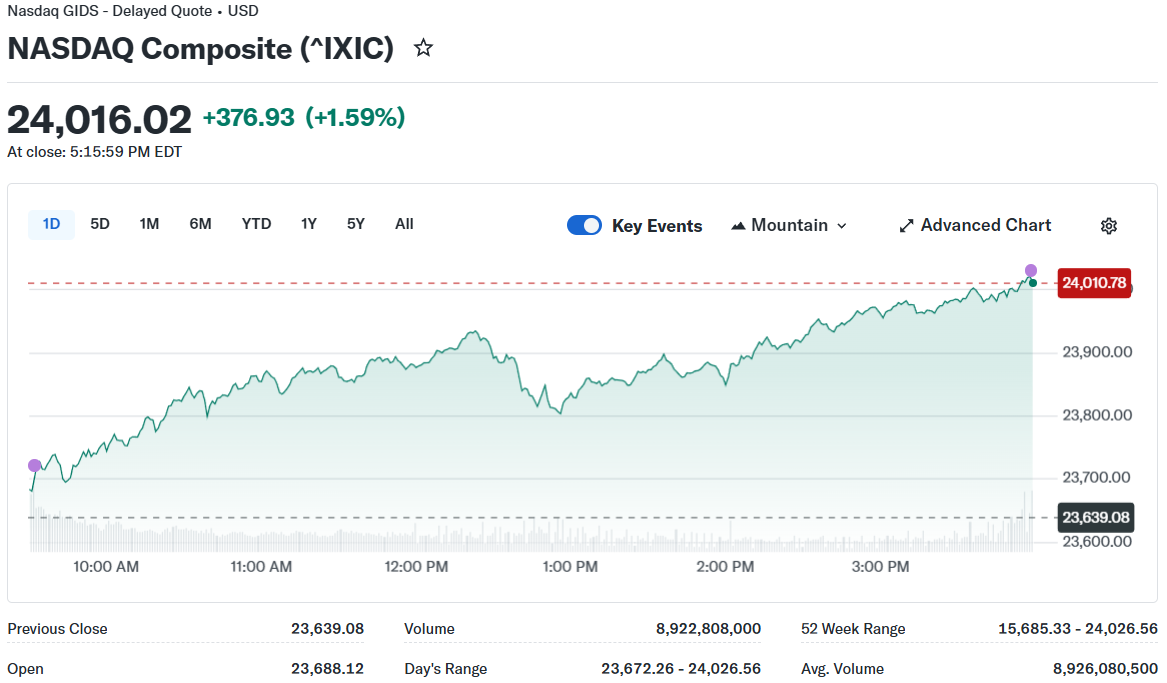Switch to the 5D time range
Viewport: 1167px width, 683px height.
[100, 224]
